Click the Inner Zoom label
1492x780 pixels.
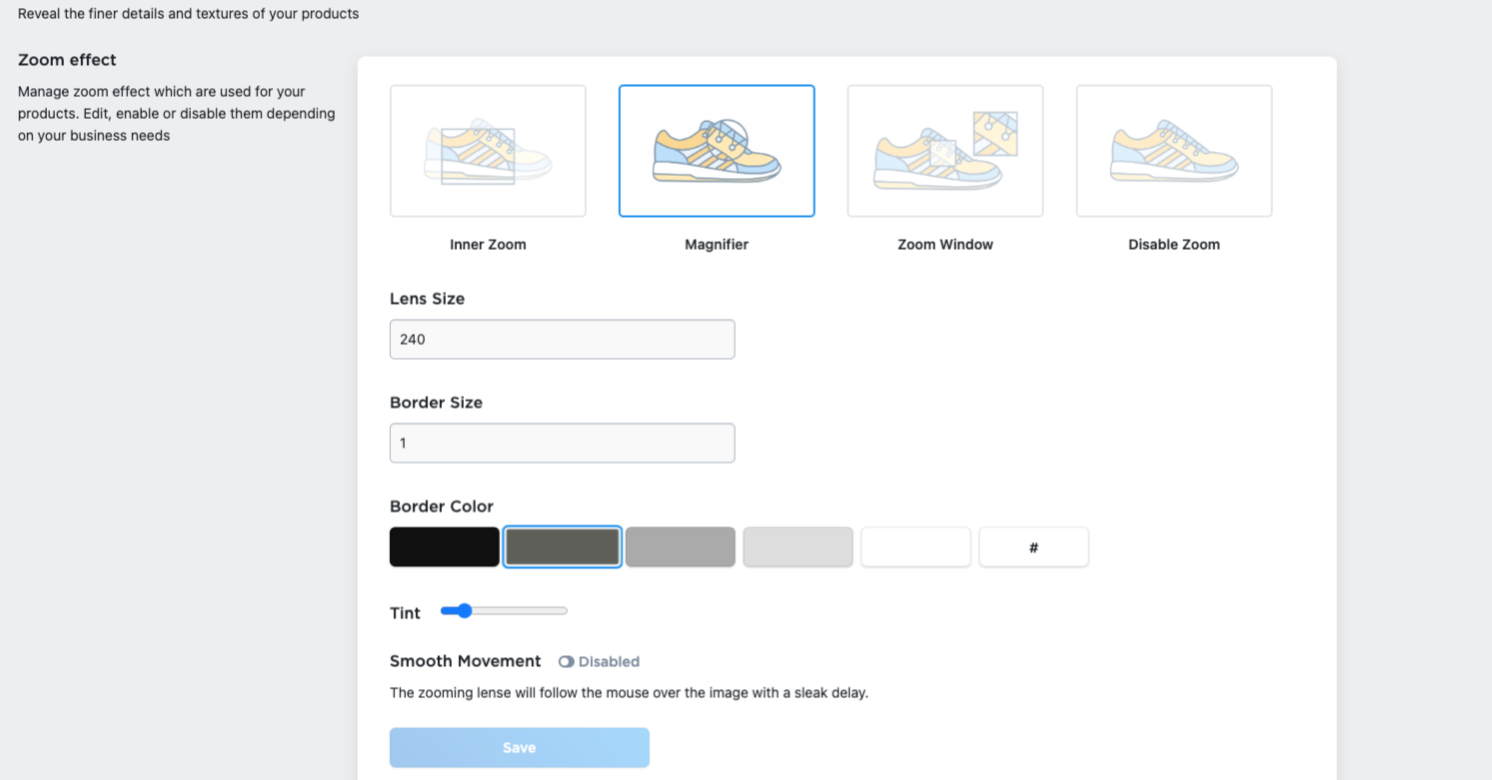tap(488, 244)
